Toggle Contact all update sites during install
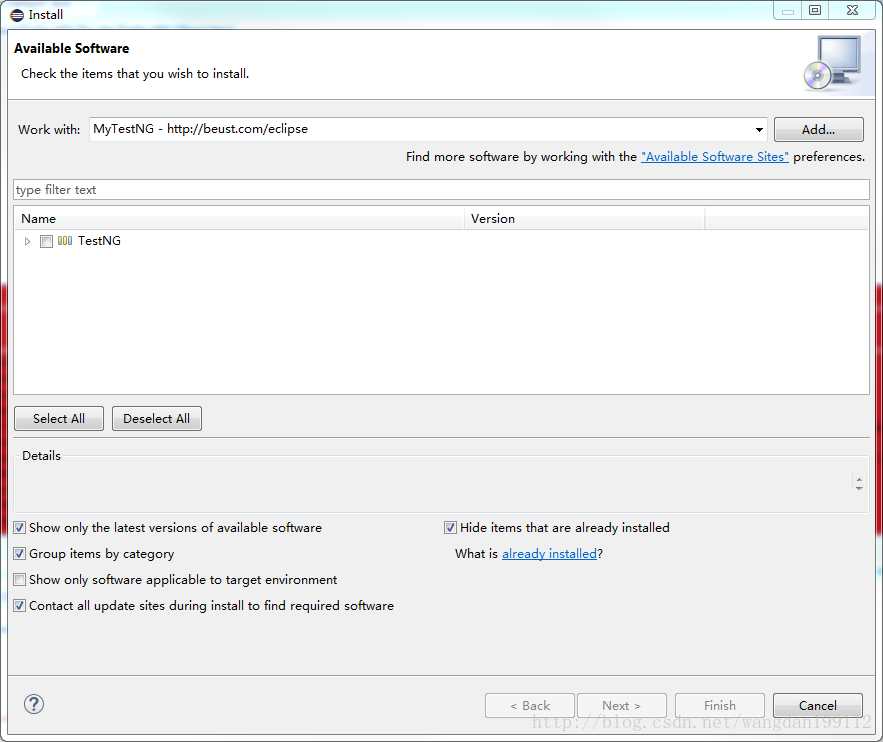 19,606
